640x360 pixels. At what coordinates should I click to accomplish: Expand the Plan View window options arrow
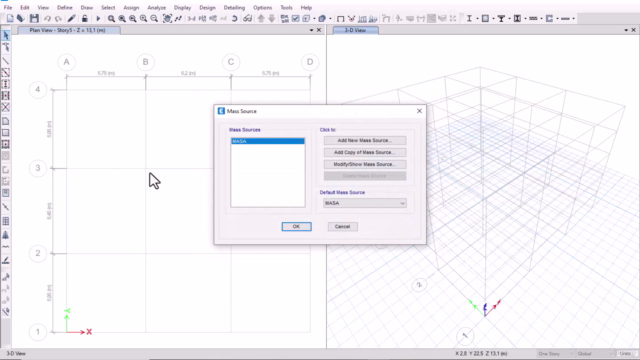pos(311,30)
